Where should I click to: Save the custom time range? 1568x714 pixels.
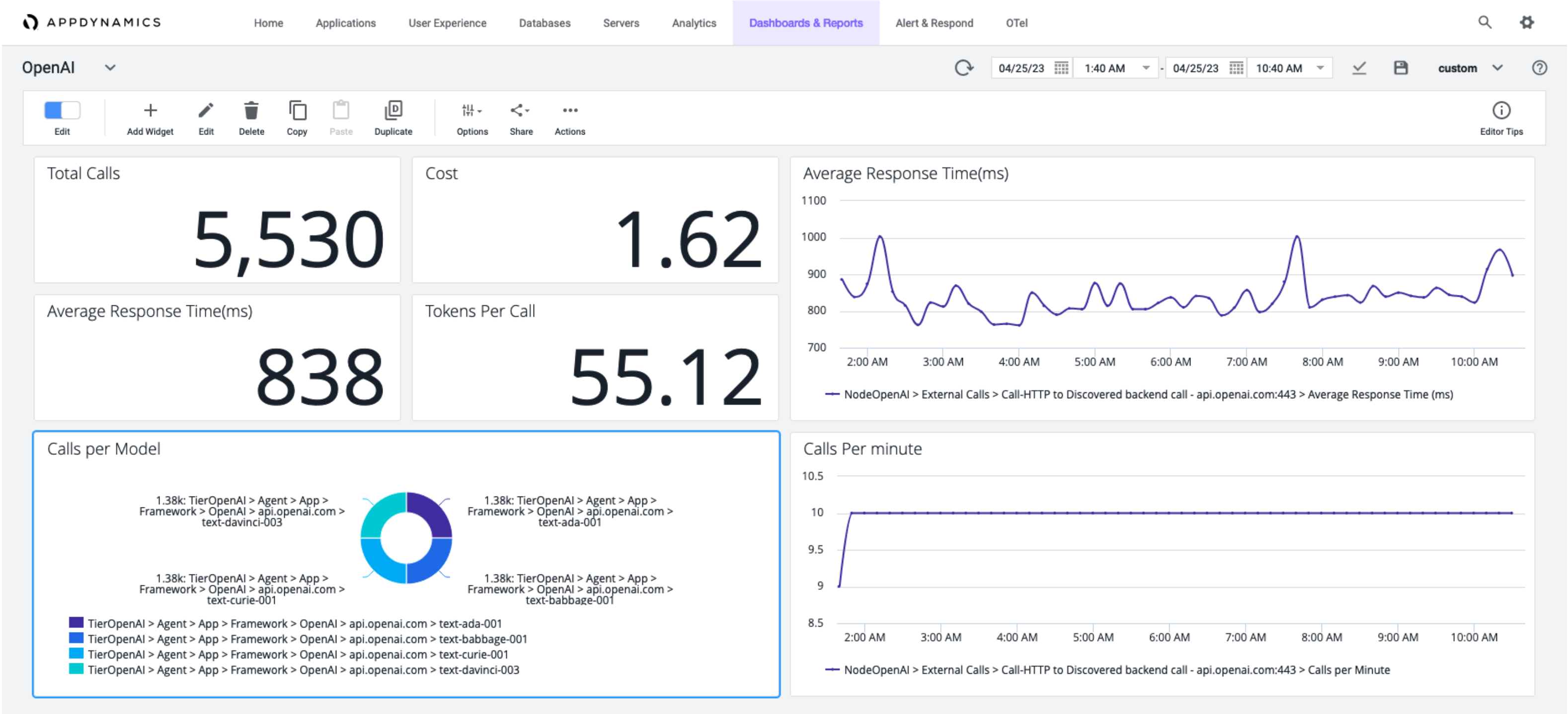coord(1401,68)
